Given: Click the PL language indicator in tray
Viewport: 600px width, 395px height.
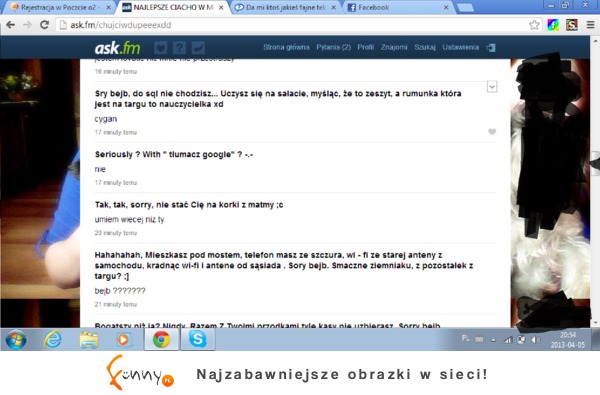Looking at the screenshot, I should pyautogui.click(x=465, y=338).
